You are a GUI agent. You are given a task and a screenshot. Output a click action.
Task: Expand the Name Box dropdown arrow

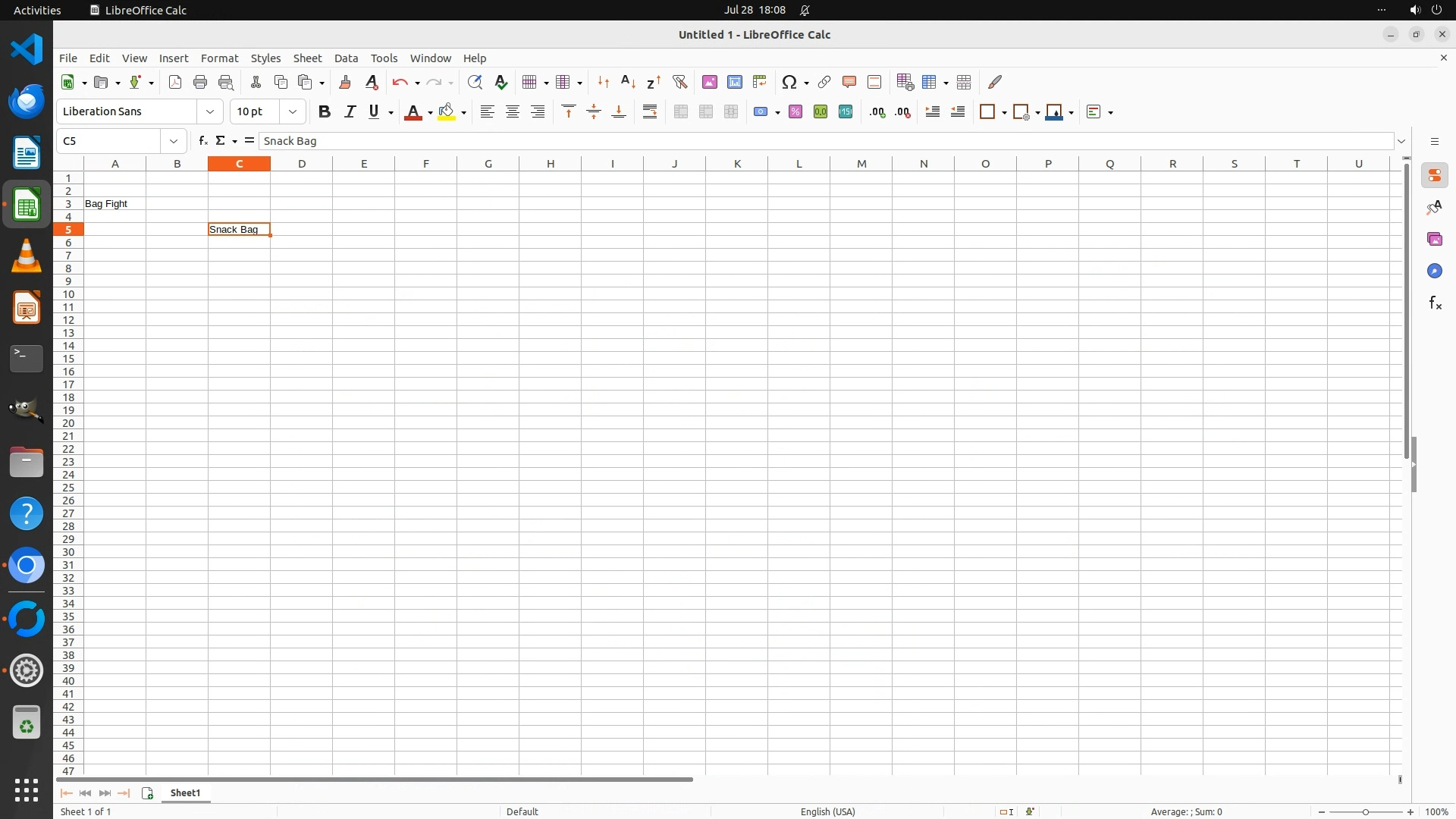click(x=174, y=141)
